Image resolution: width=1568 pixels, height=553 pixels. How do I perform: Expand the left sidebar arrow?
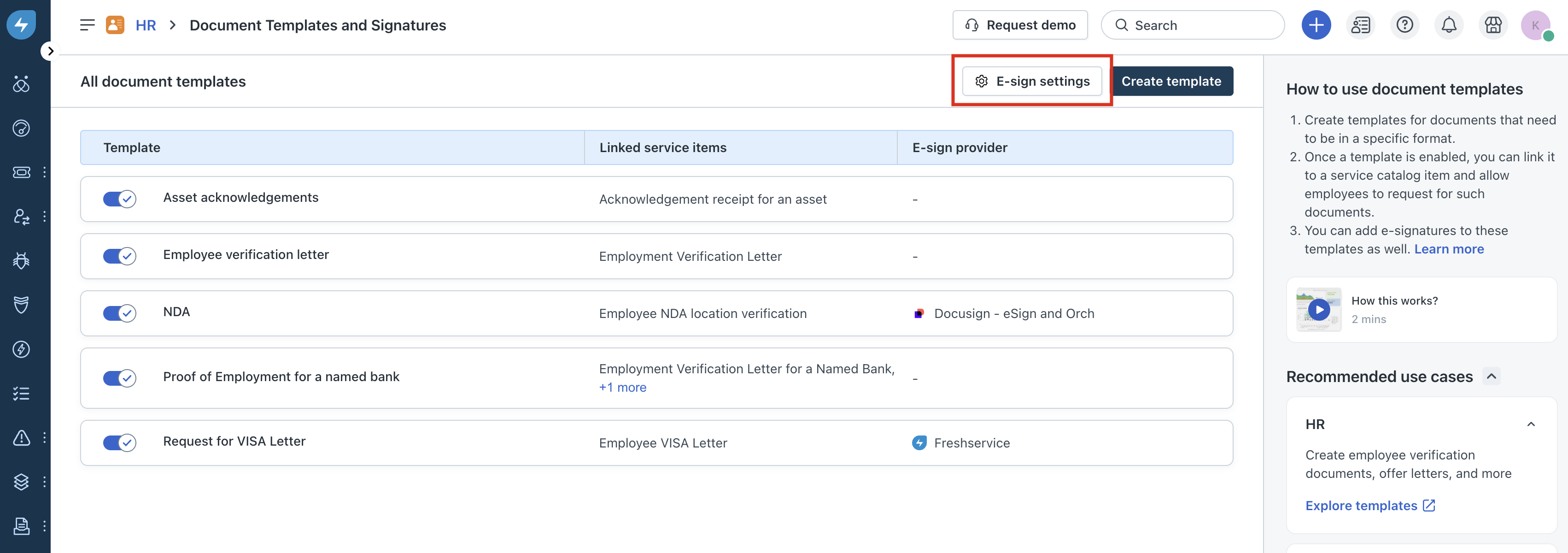[51, 51]
